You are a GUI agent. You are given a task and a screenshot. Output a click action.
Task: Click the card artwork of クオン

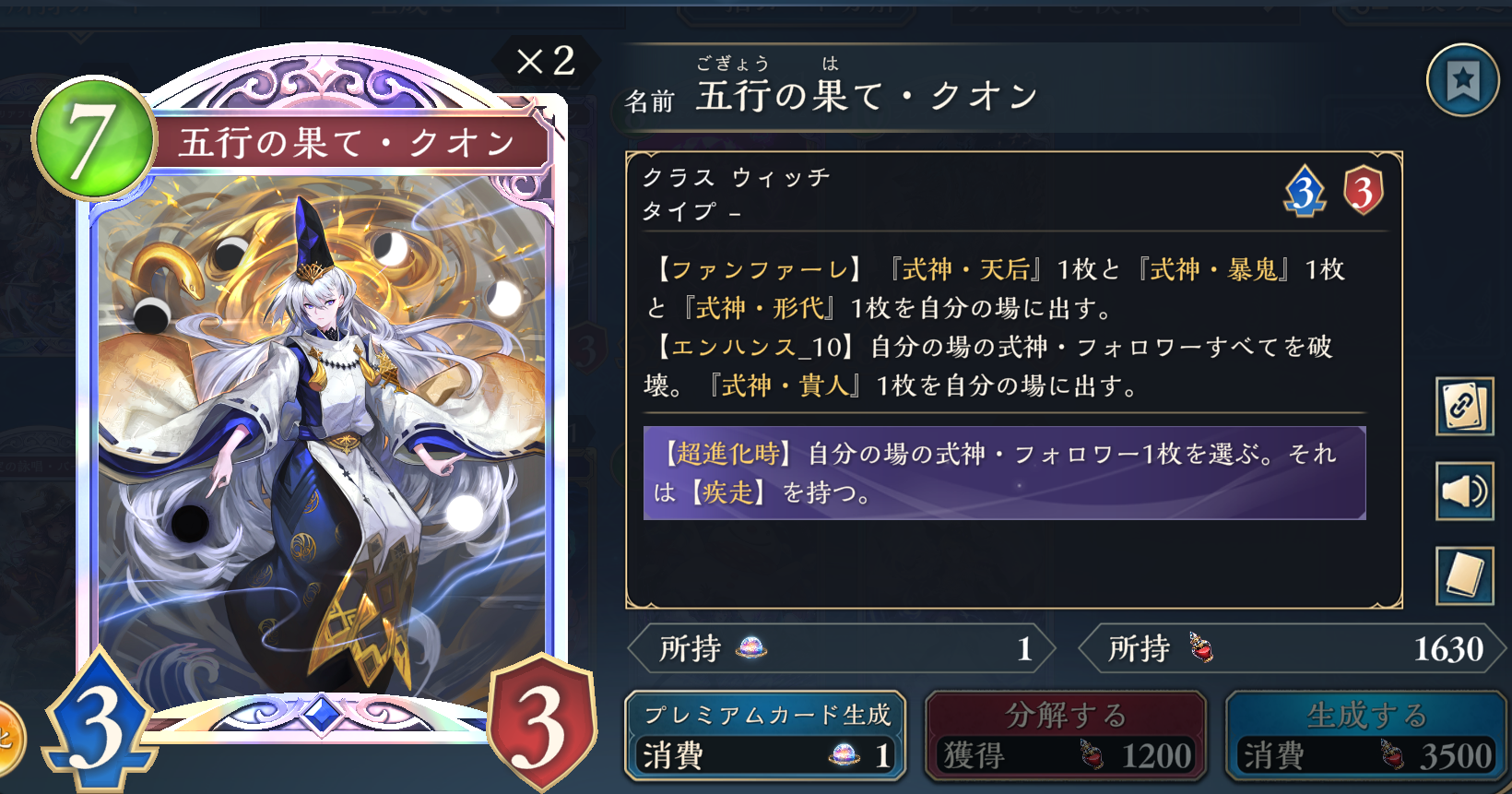[x=323, y=433]
